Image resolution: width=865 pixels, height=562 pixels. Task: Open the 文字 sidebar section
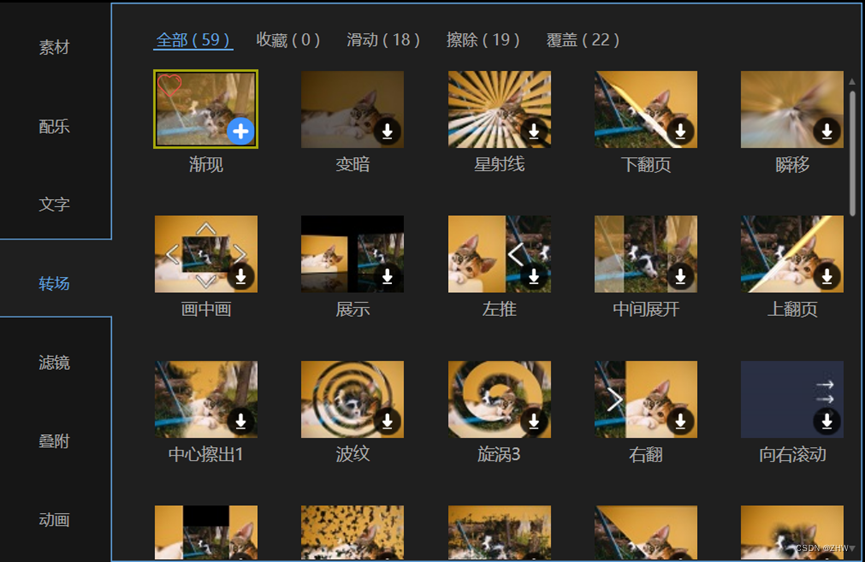54,205
